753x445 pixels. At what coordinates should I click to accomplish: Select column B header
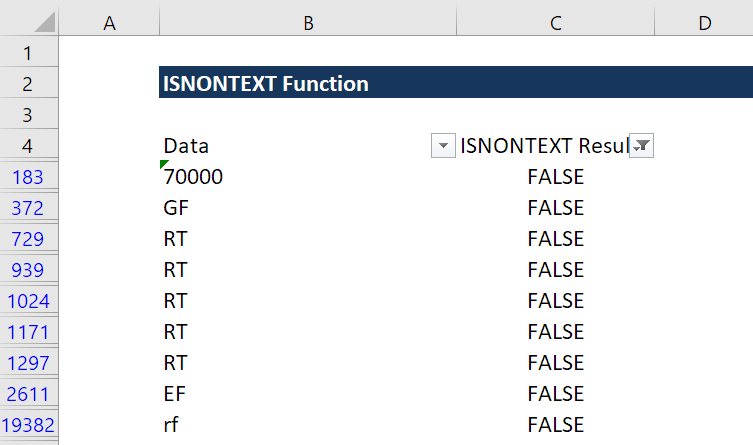(308, 22)
